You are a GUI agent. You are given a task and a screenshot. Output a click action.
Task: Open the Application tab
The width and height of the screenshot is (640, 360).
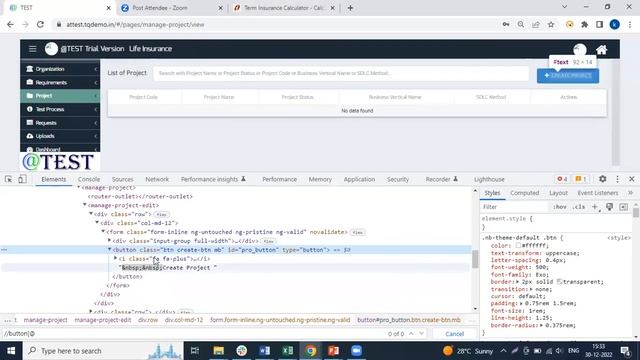coord(359,179)
